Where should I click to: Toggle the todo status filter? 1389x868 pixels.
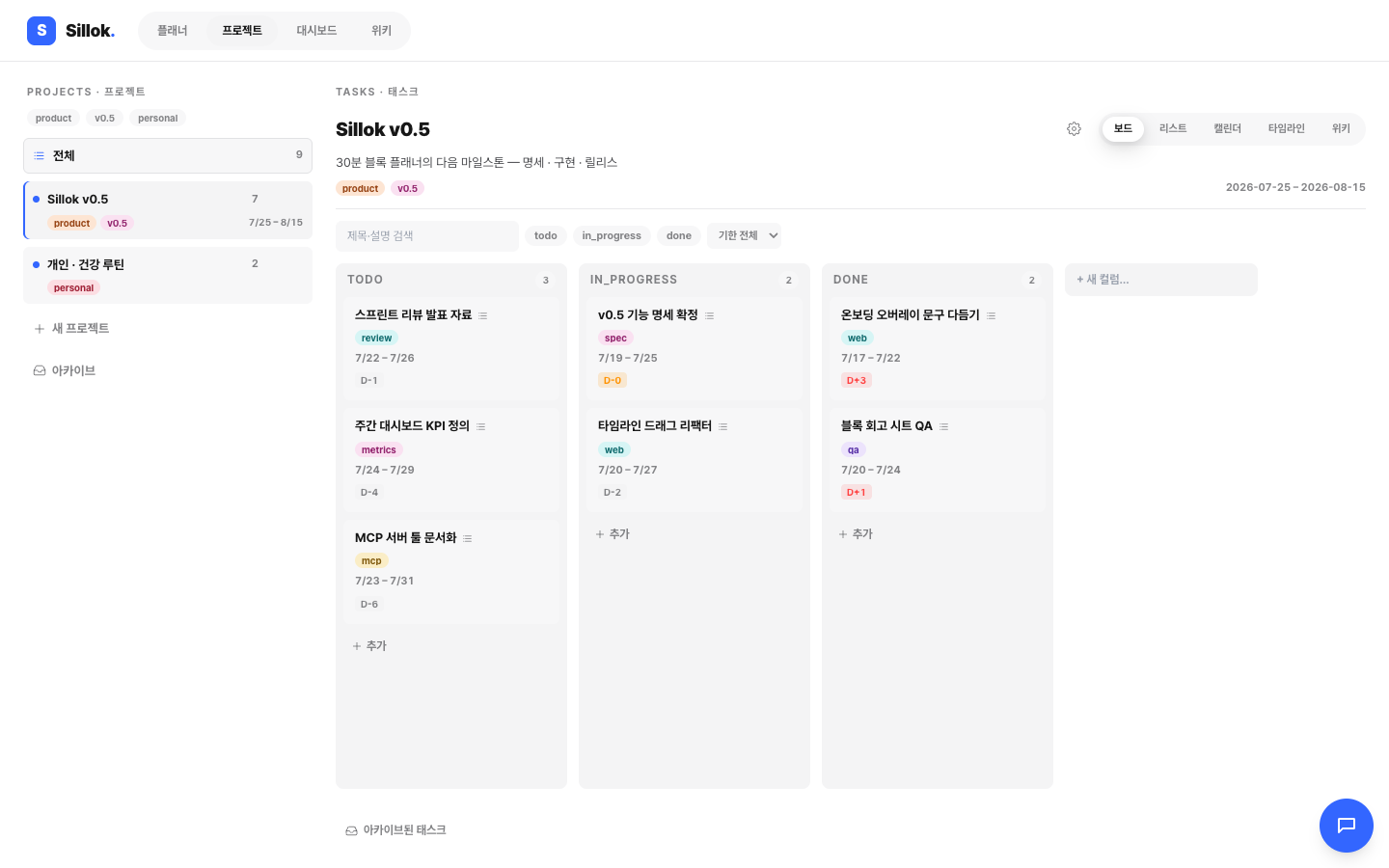coord(546,235)
